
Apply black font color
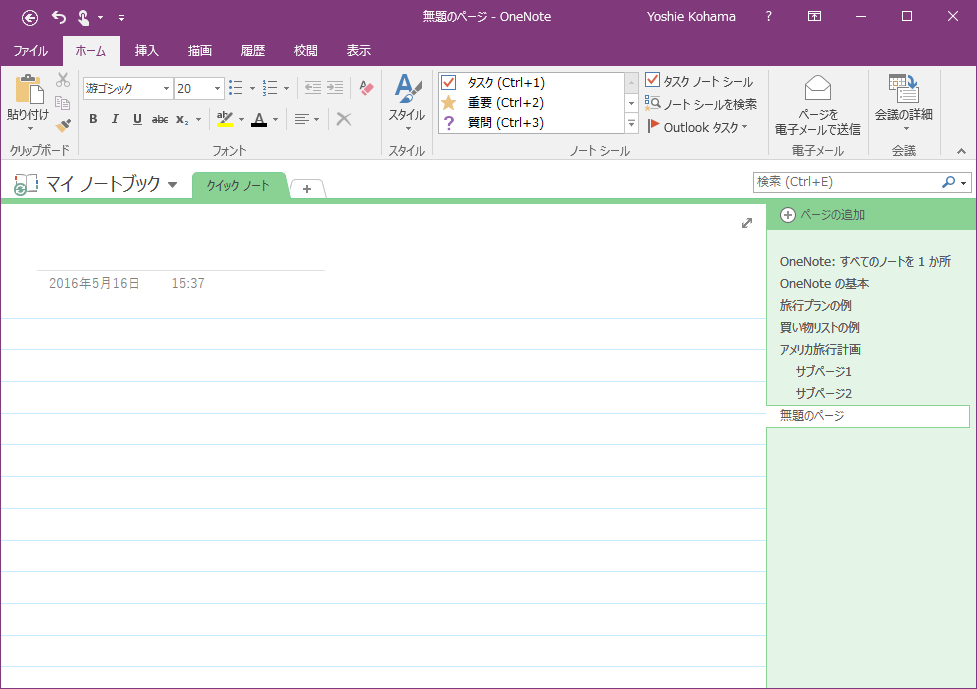pyautogui.click(x=259, y=119)
